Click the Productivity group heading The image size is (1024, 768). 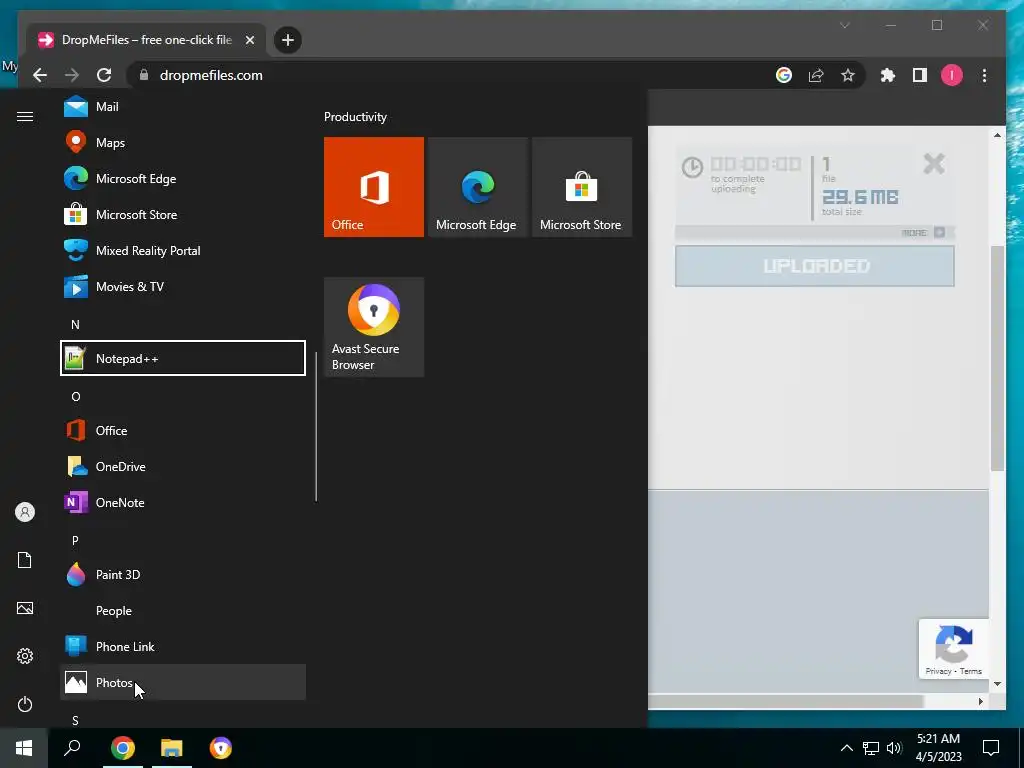(355, 117)
